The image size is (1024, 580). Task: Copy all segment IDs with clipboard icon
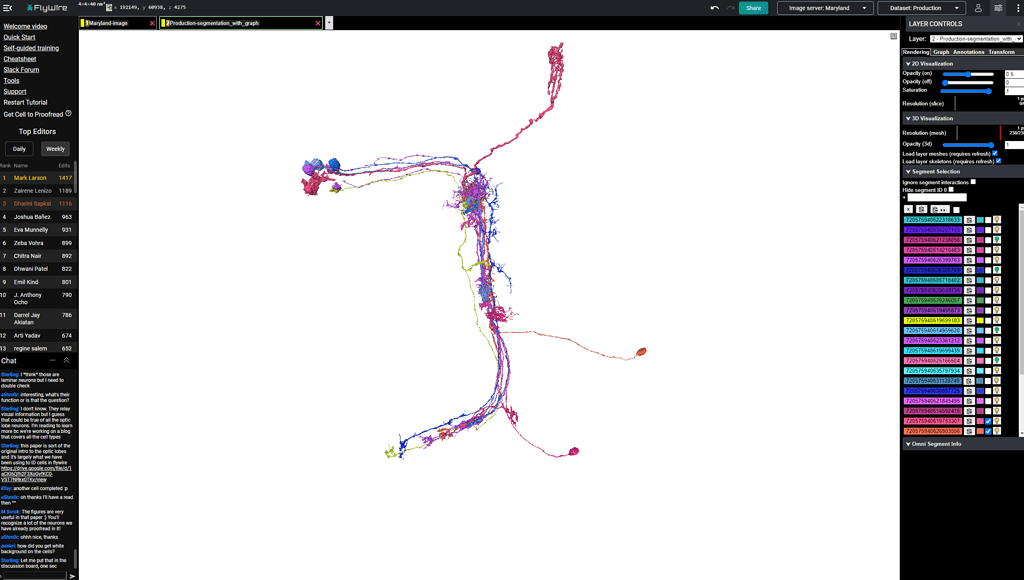pos(921,210)
